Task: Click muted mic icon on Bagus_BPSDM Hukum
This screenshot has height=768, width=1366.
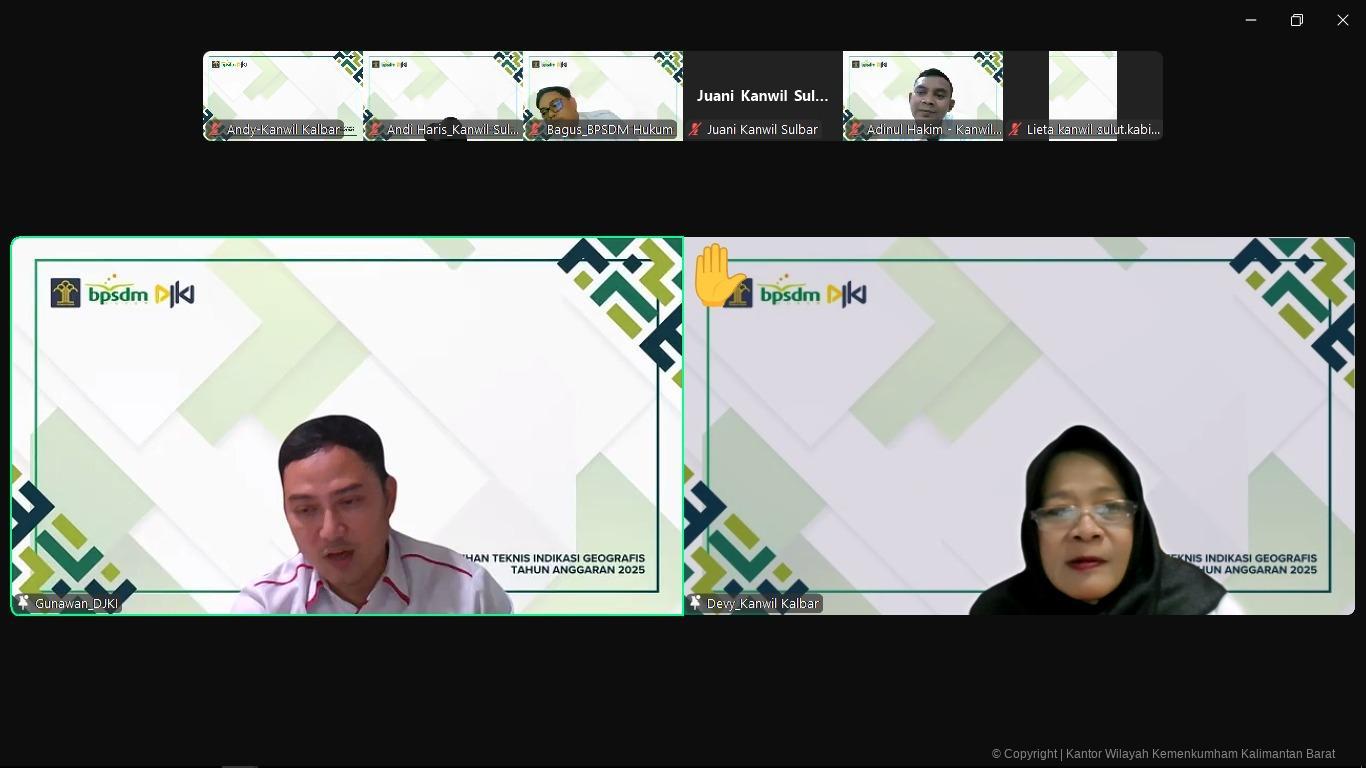Action: [x=535, y=130]
